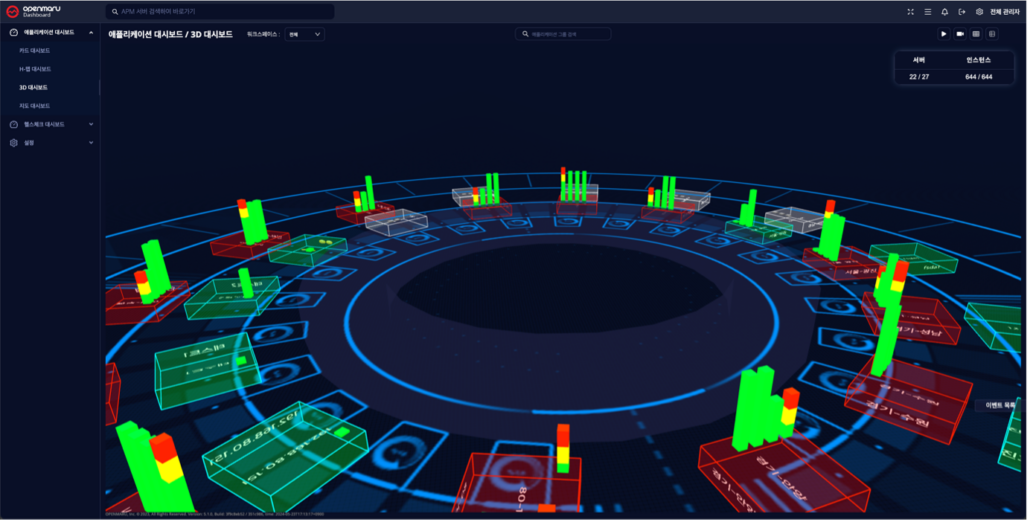Select 카드 대시보드 in the sidebar
Image resolution: width=1030 pixels, height=522 pixels.
(34, 50)
